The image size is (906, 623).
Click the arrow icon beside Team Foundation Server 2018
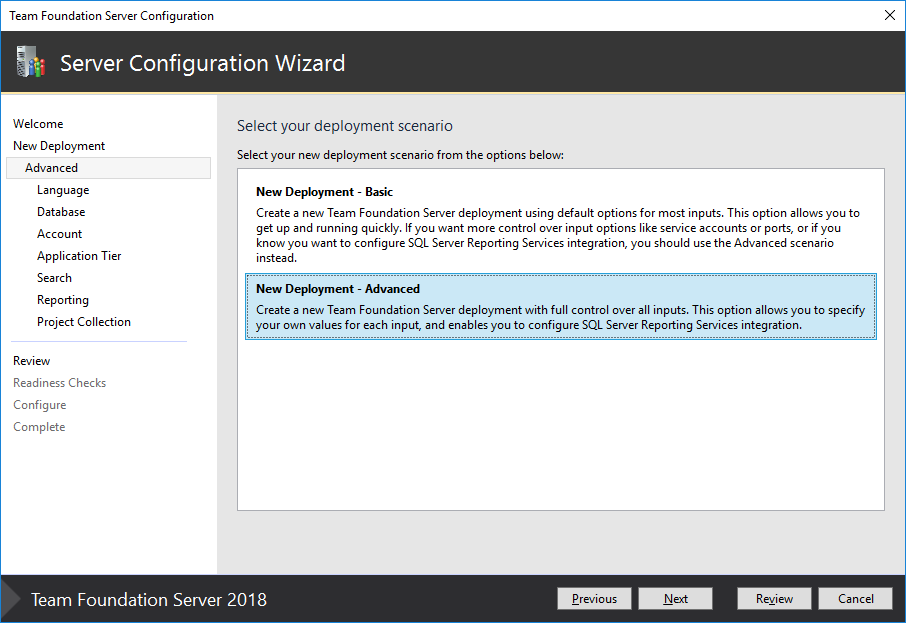click(x=11, y=598)
